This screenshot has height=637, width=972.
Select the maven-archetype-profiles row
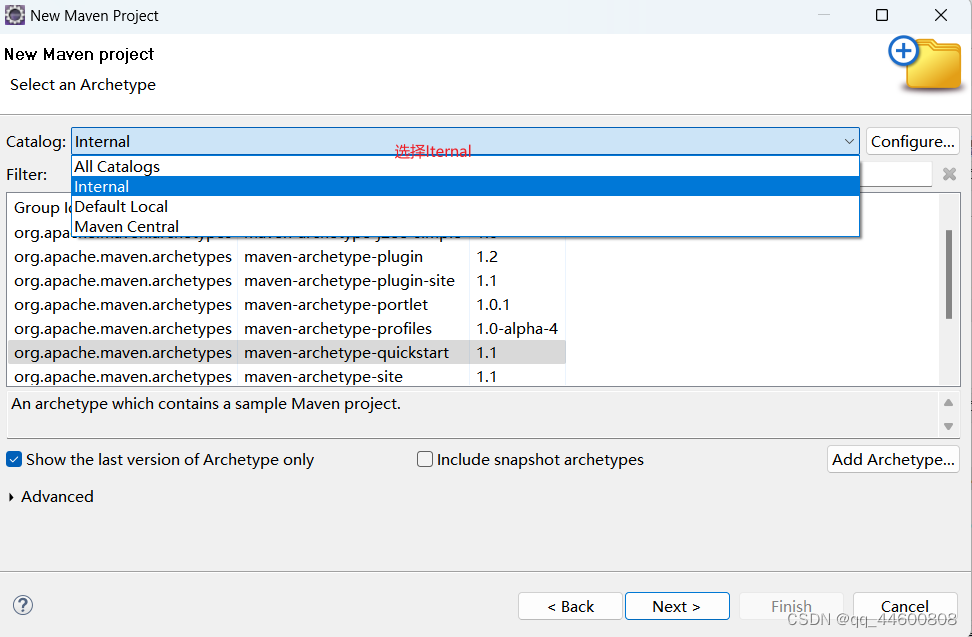coord(286,328)
